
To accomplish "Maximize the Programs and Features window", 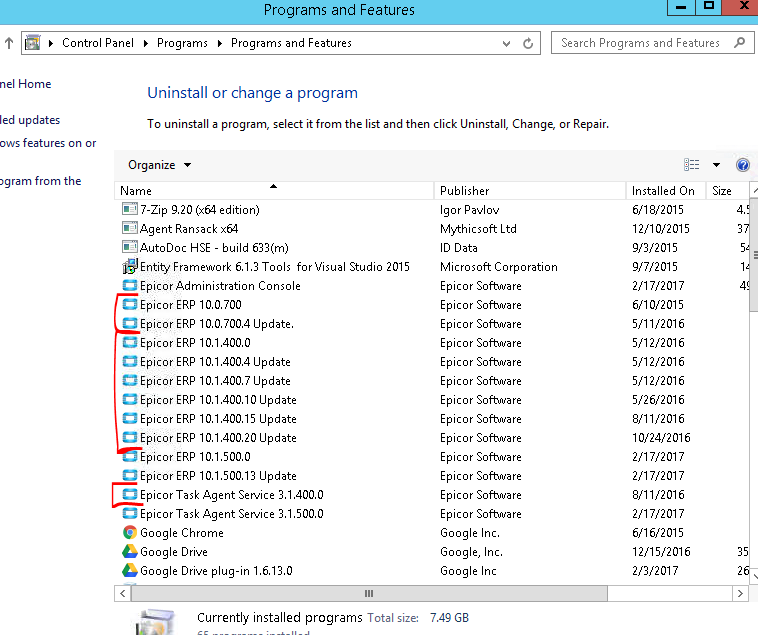I will point(709,7).
